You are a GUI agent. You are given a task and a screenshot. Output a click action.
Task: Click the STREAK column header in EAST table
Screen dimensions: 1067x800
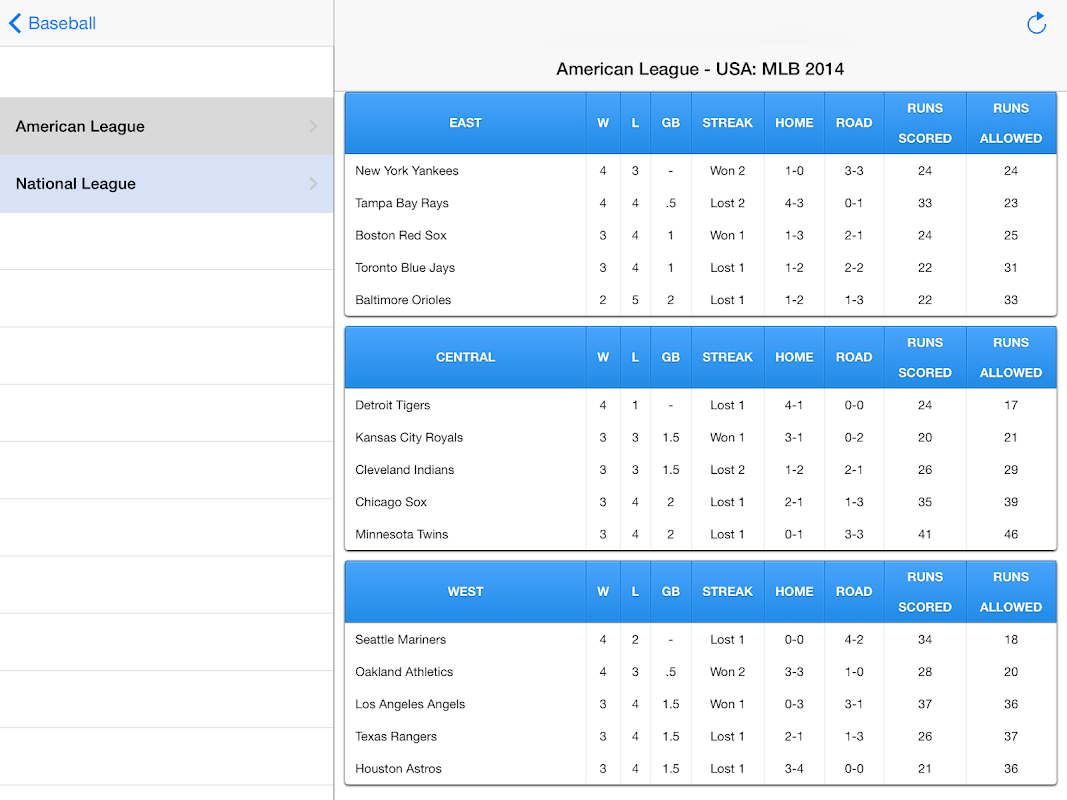click(x=727, y=123)
